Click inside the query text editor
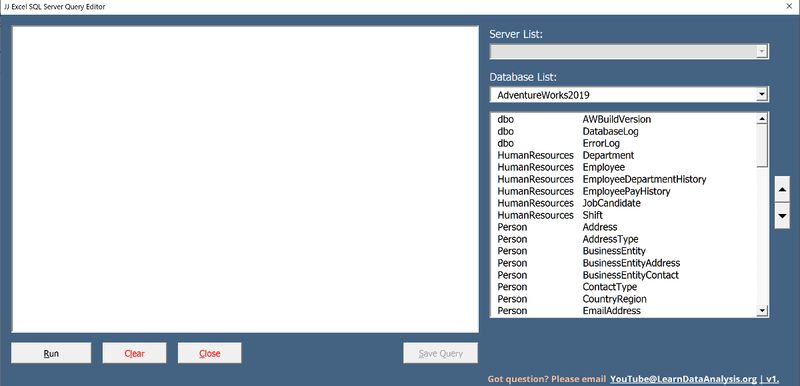The height and width of the screenshot is (386, 800). point(245,179)
